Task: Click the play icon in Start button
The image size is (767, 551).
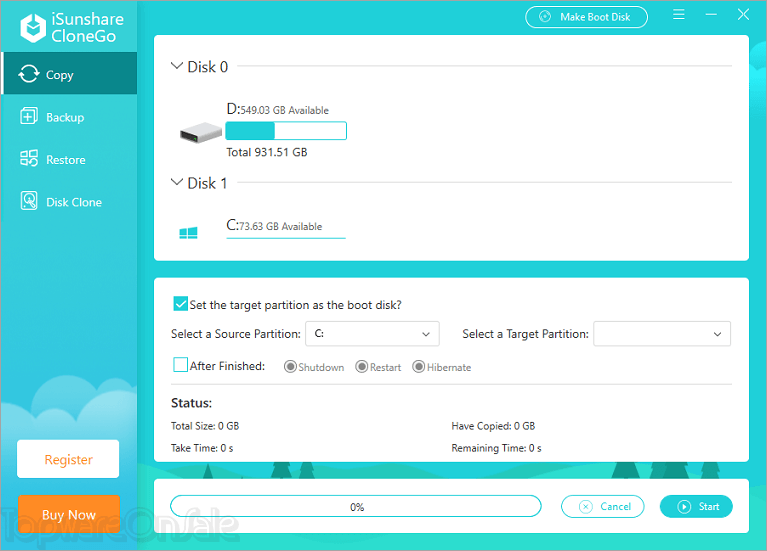Action: point(684,506)
